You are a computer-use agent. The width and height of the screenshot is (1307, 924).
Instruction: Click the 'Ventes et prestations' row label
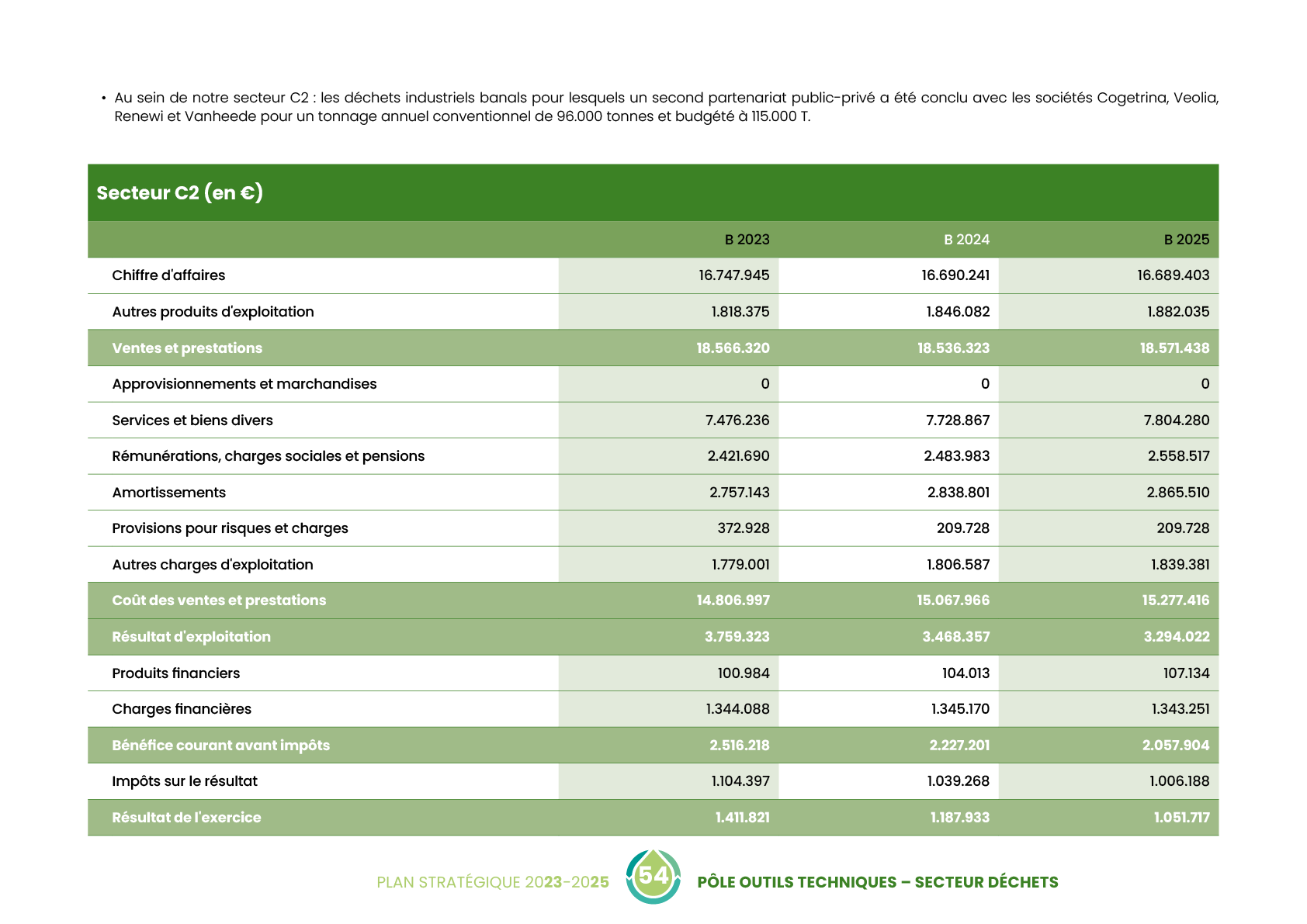pos(187,348)
